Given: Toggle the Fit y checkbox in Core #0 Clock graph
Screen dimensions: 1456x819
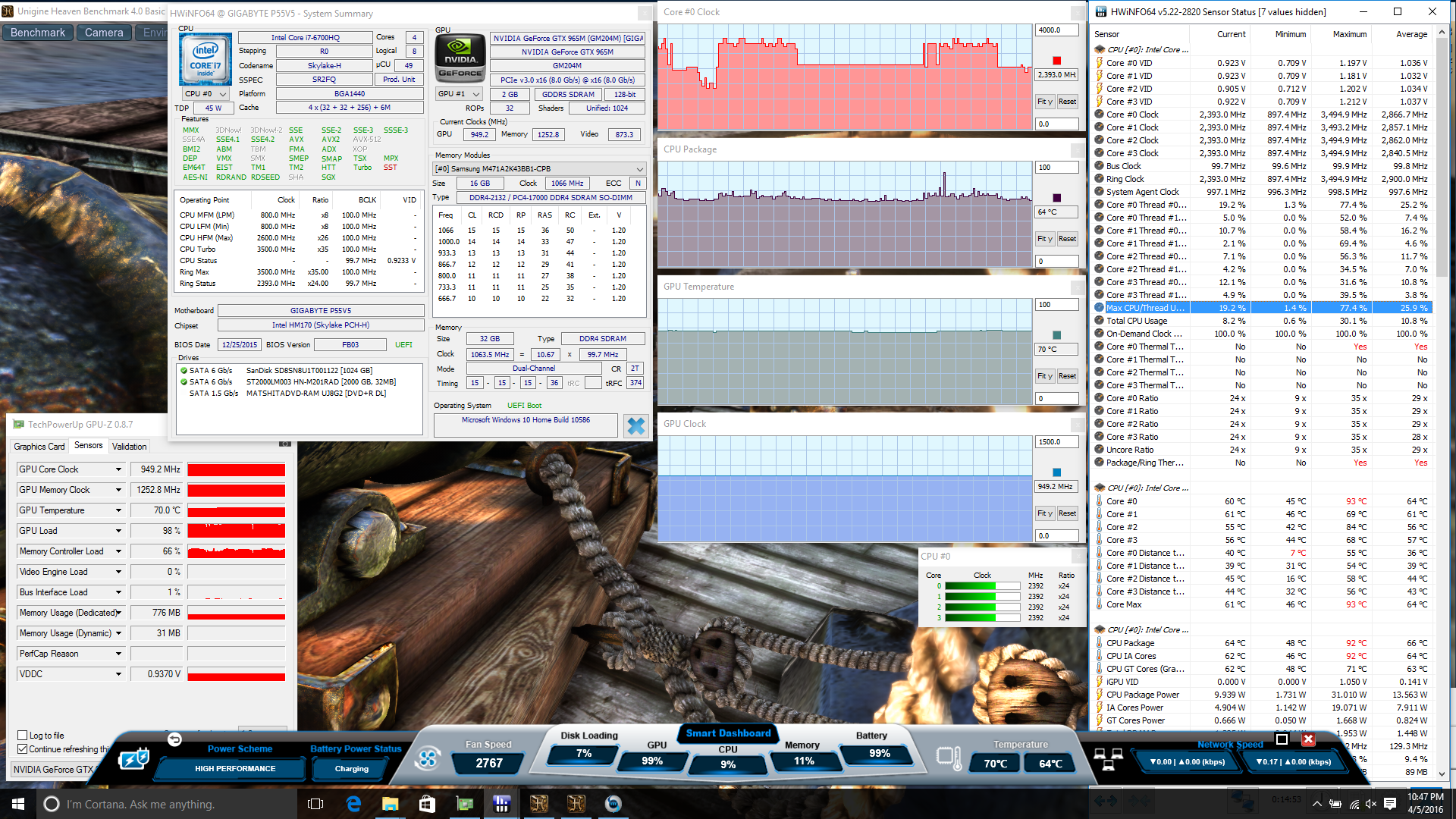Looking at the screenshot, I should tap(1045, 102).
